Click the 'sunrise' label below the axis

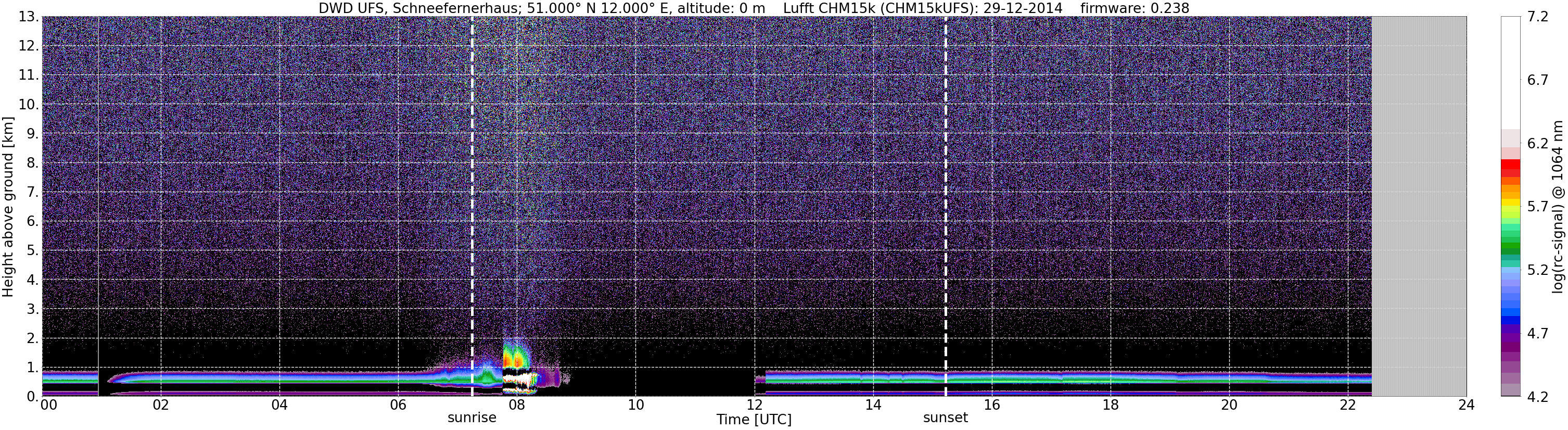471,418
